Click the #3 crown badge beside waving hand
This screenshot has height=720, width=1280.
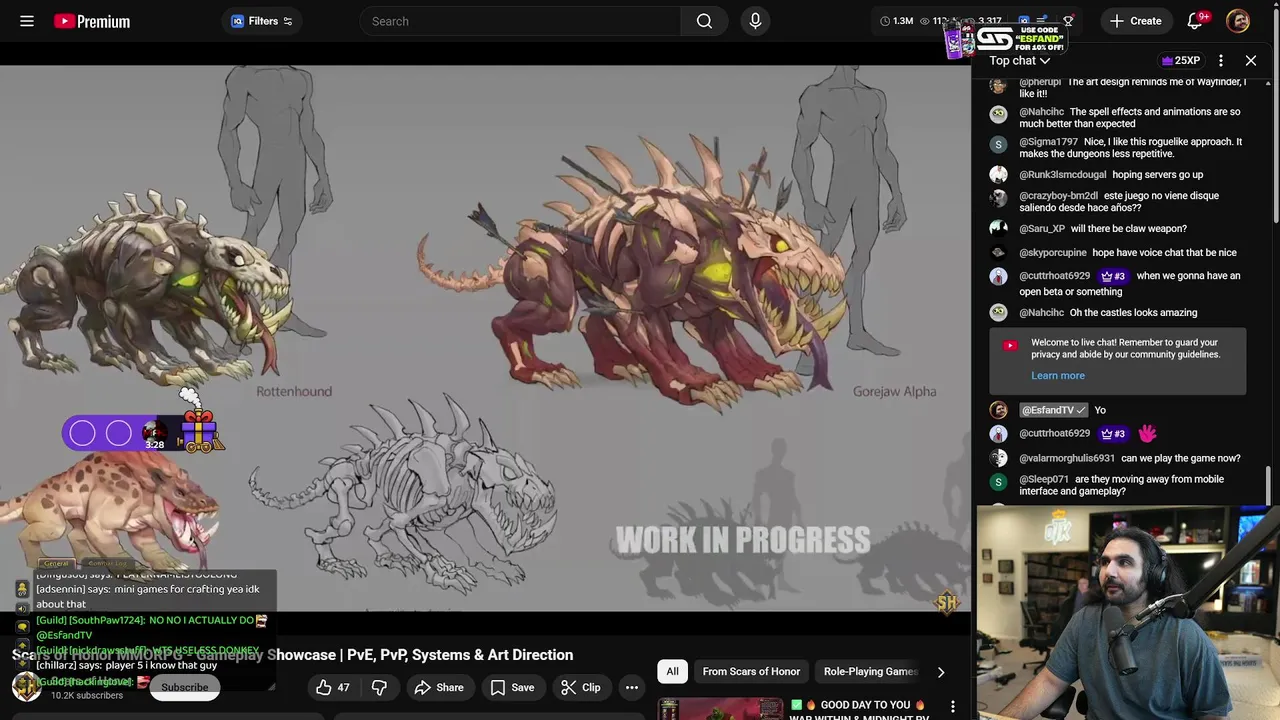point(1112,433)
